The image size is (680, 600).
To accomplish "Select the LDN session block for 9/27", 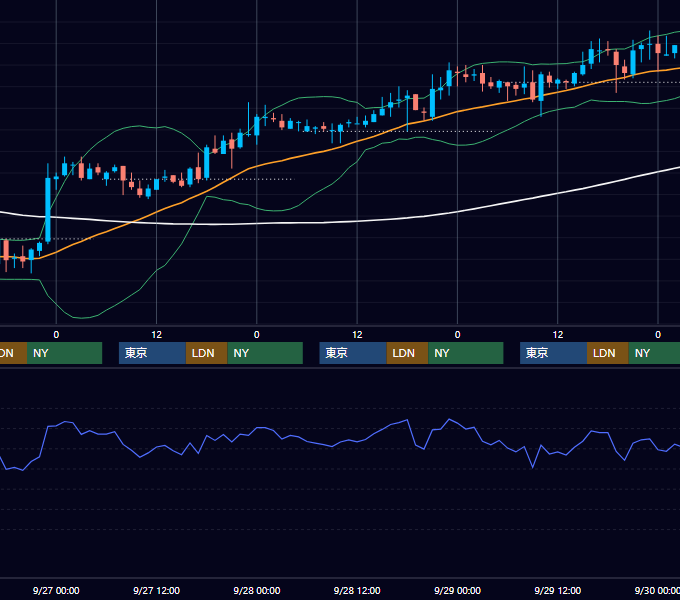I will [x=206, y=353].
